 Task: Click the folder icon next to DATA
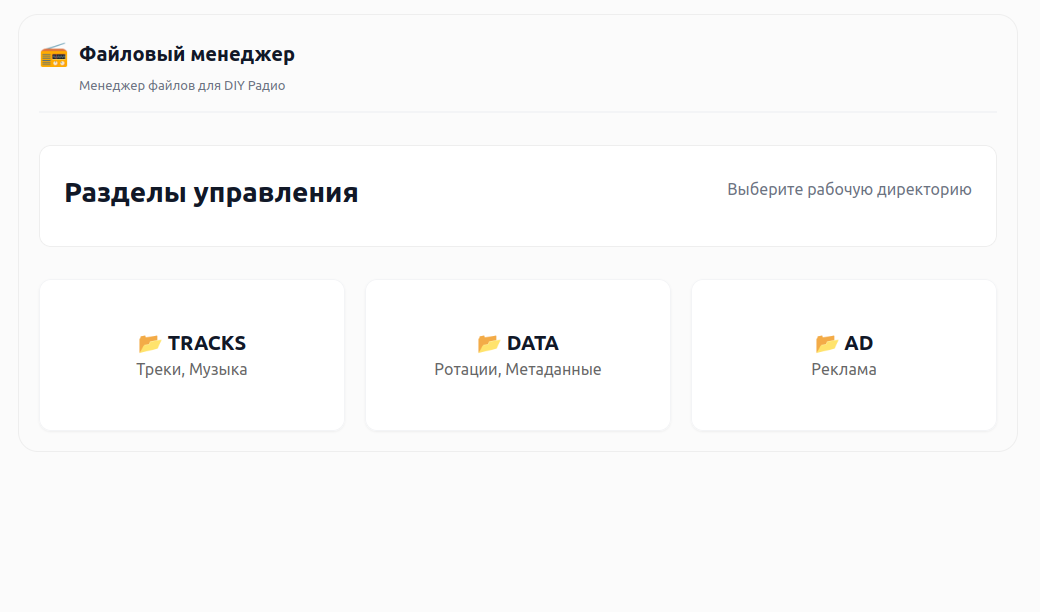(489, 343)
